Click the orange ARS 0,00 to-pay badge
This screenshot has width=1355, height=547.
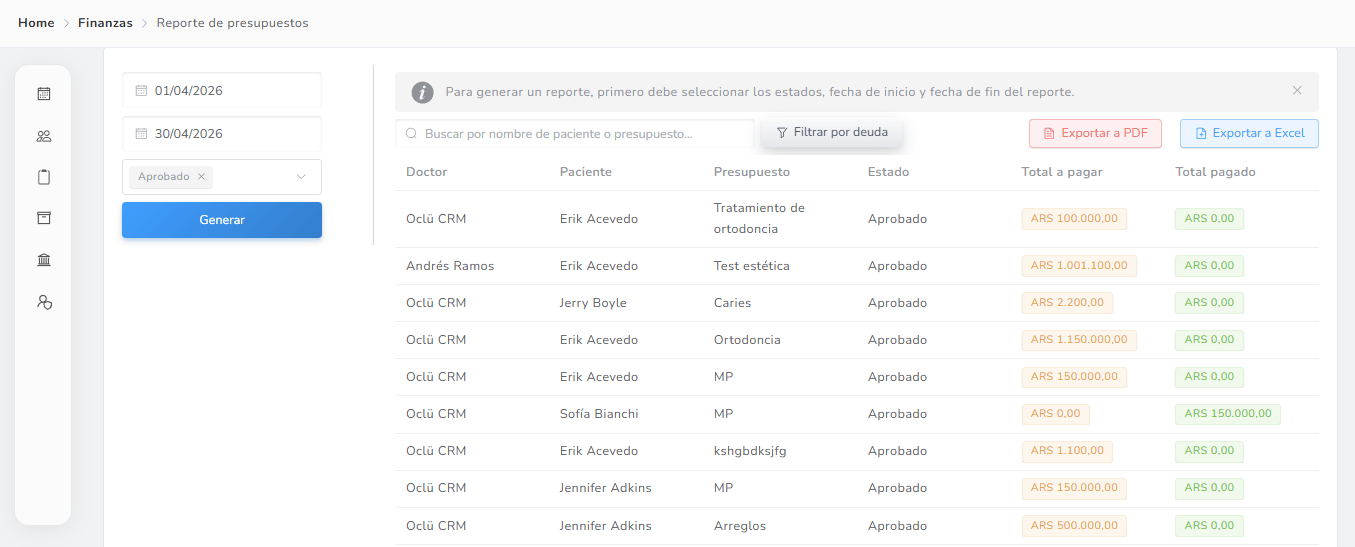pos(1056,414)
